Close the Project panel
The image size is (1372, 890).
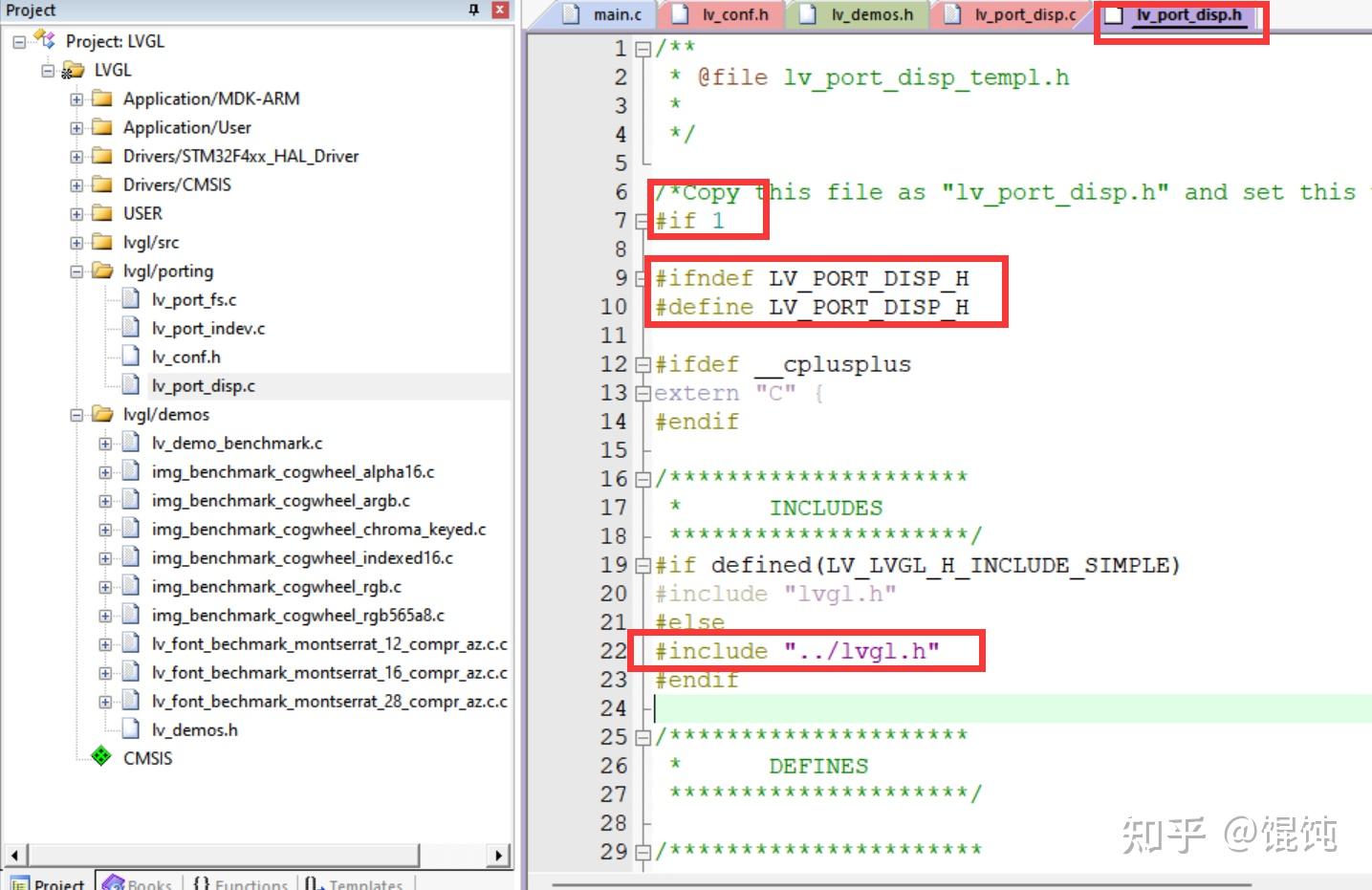pos(498,10)
